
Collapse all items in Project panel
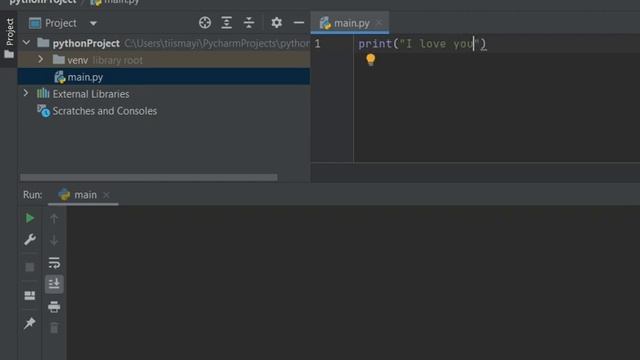(249, 23)
